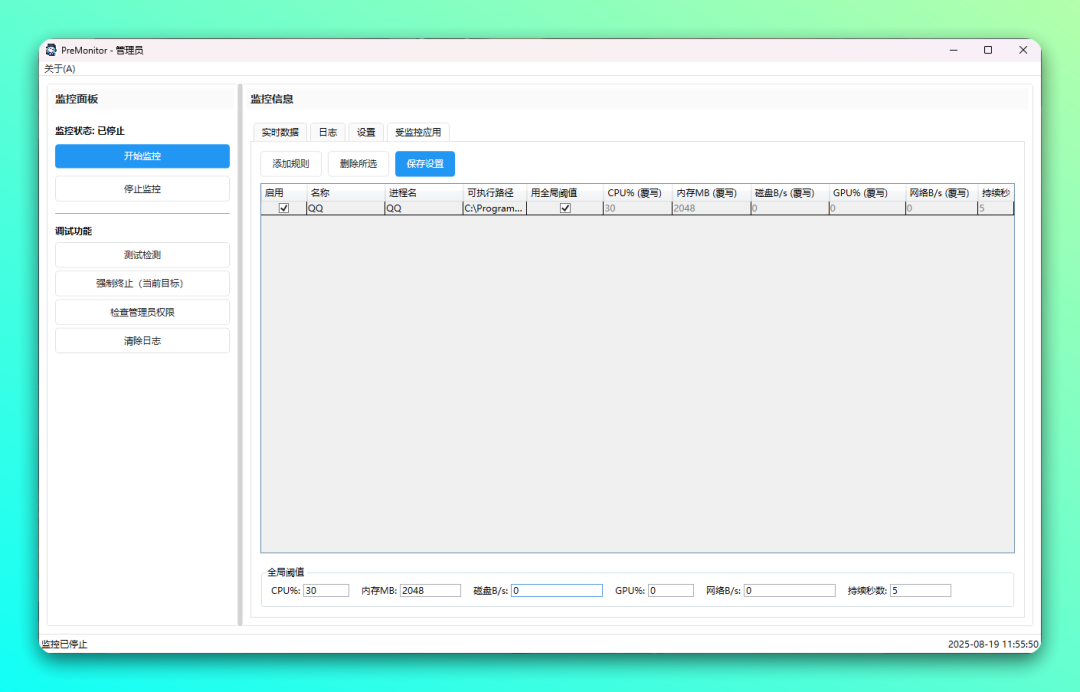This screenshot has height=692, width=1080.
Task: Toggle 用全局阈值 checkbox for QQ row
Action: coord(565,208)
